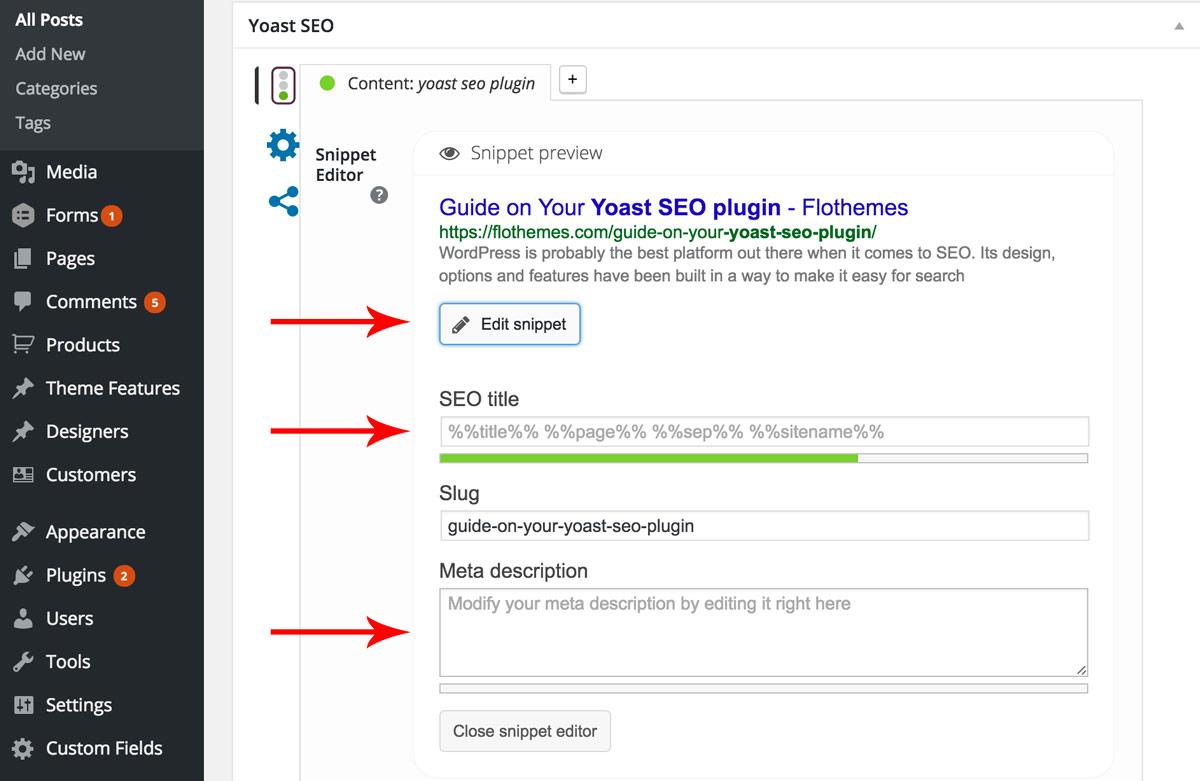
Task: Click the Custom Fields sidebar icon
Action: click(x=24, y=748)
